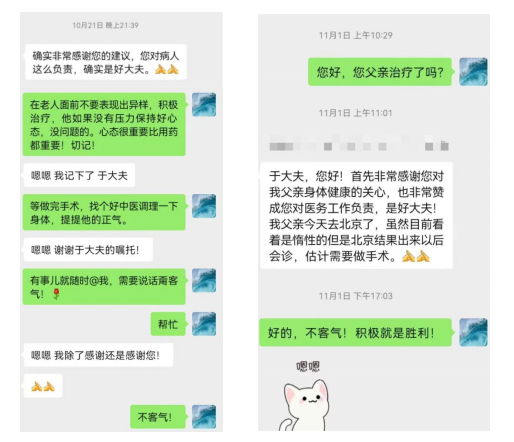Tap the standalone folded-hands emoji bubble

click(x=43, y=386)
